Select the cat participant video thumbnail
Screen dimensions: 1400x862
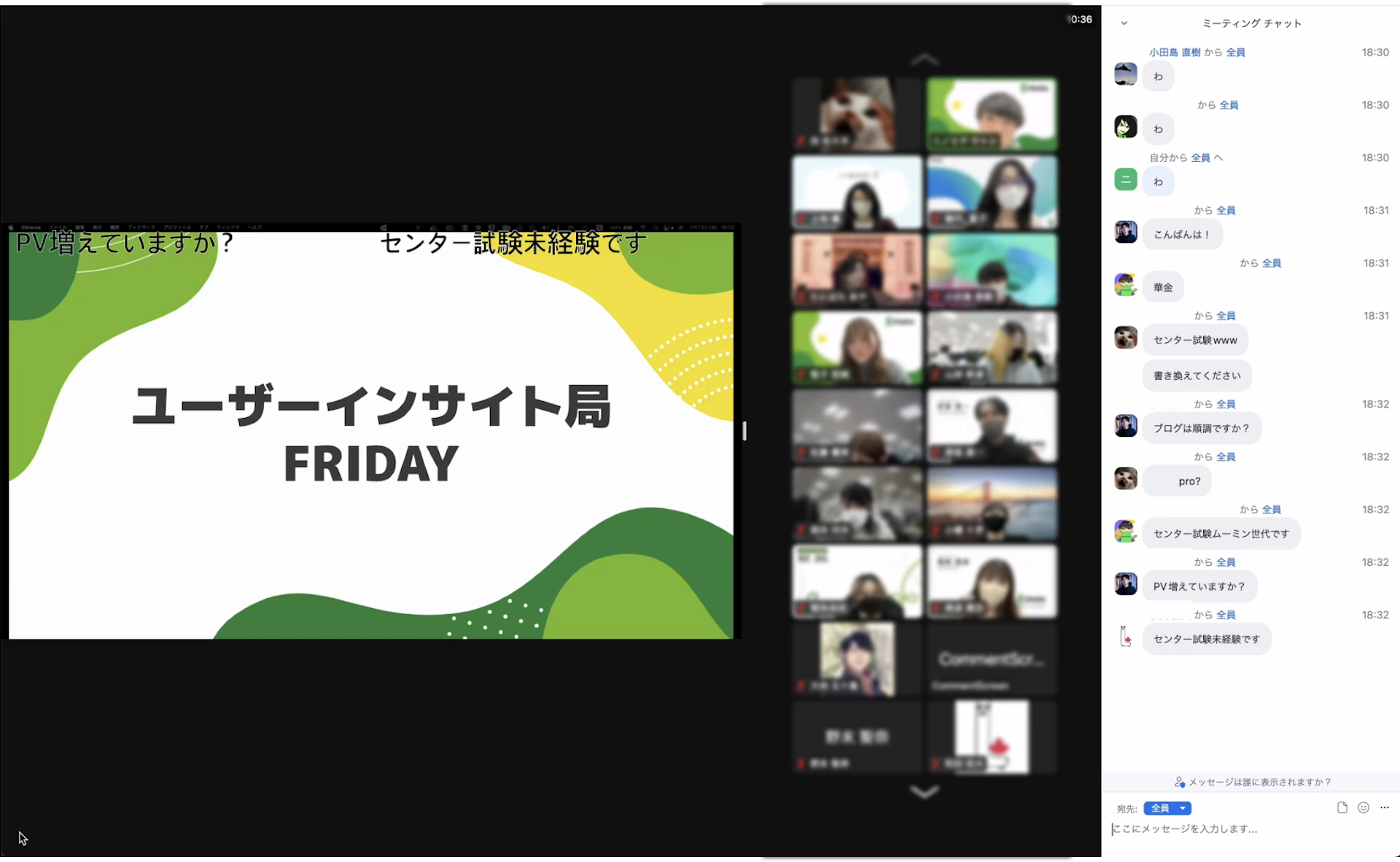tap(857, 114)
